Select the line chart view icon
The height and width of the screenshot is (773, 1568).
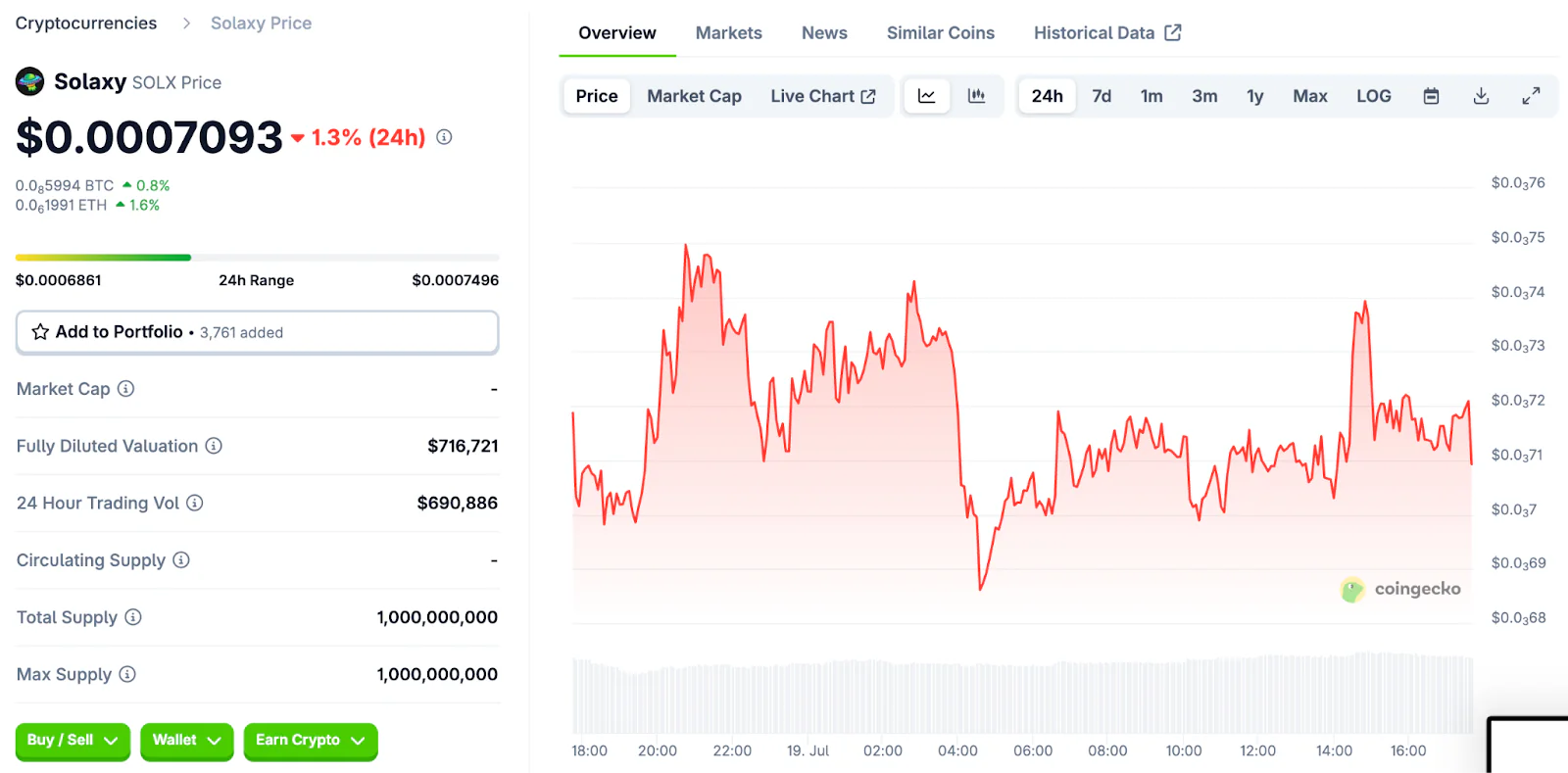[926, 96]
